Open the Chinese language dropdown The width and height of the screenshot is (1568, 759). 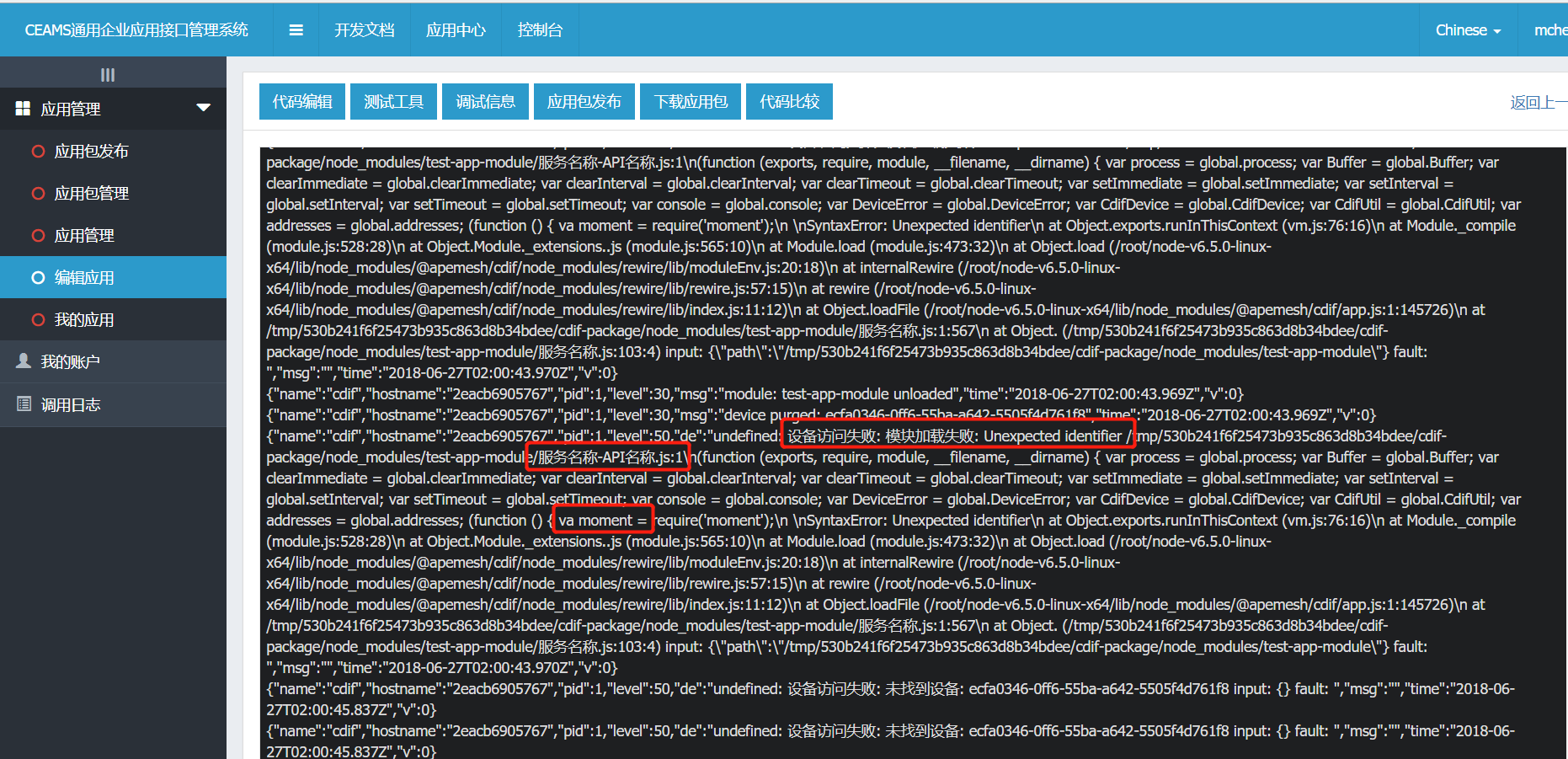(x=1468, y=30)
